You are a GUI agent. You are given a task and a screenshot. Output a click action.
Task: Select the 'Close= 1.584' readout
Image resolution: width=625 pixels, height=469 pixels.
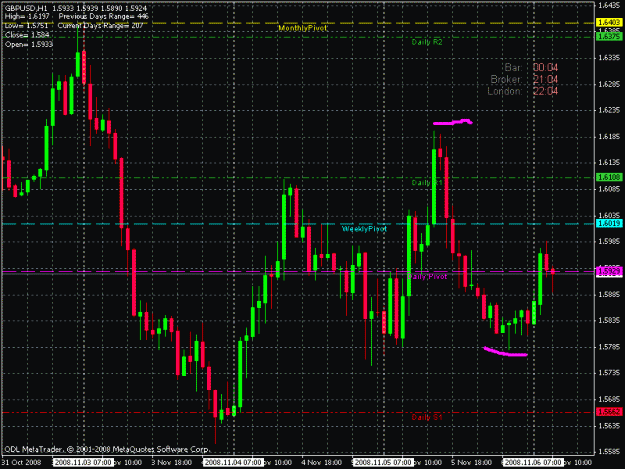27,35
